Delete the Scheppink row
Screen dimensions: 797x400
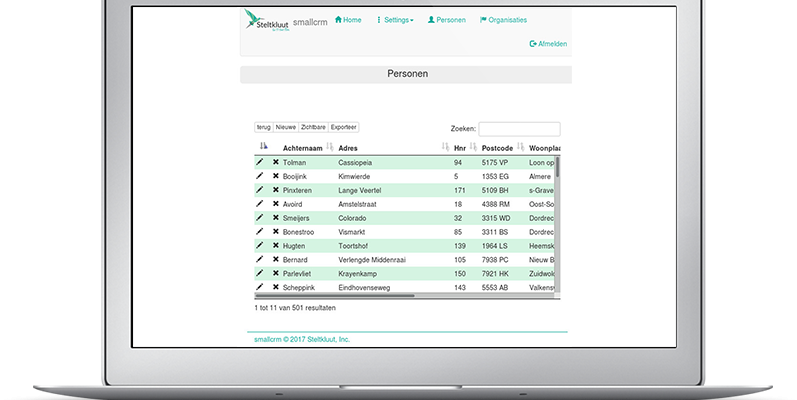click(275, 287)
